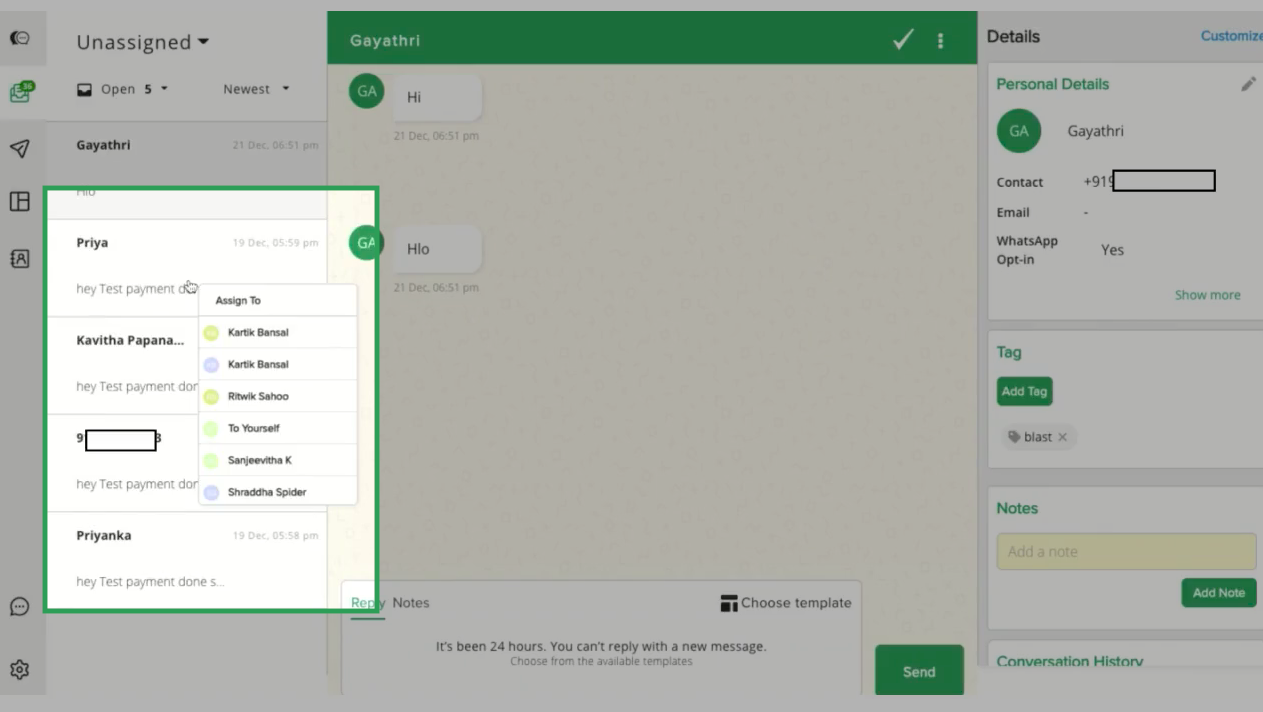Open the broadcast paper plane icon
Viewport: 1263px width, 712px height.
pos(20,149)
